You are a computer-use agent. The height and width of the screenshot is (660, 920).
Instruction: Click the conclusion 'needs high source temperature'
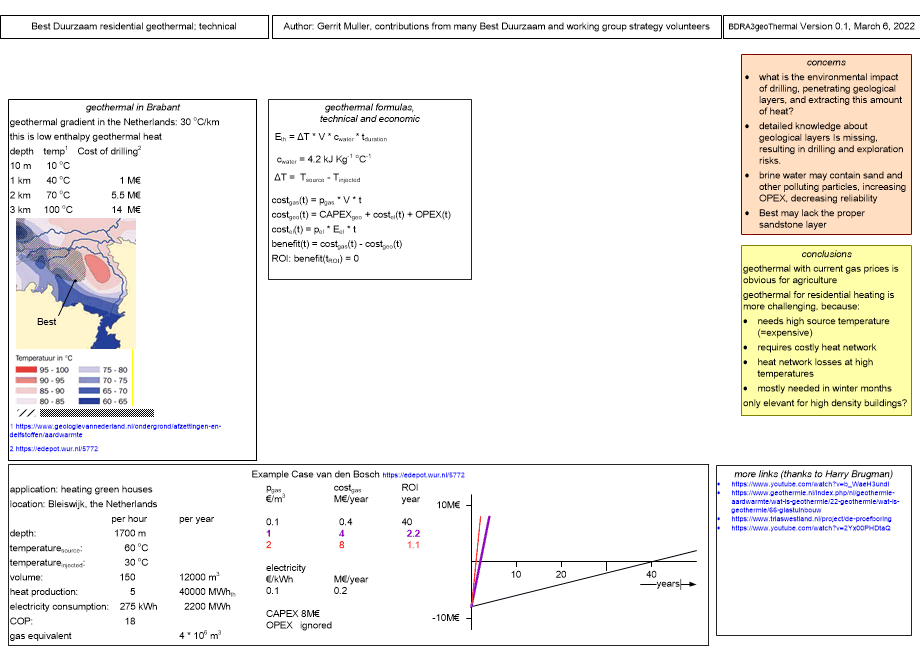(x=823, y=327)
